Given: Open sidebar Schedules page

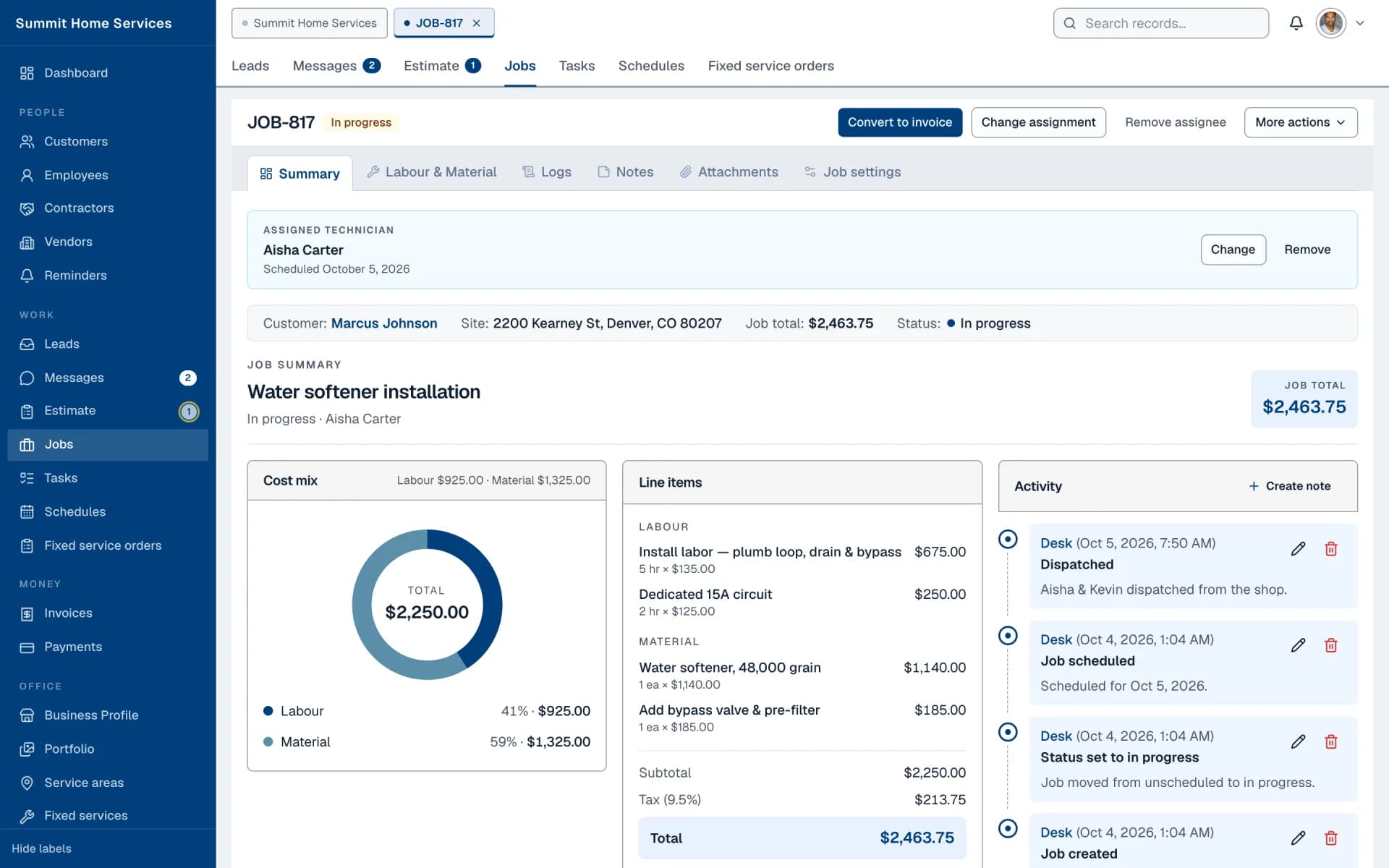Looking at the screenshot, I should click(108, 512).
